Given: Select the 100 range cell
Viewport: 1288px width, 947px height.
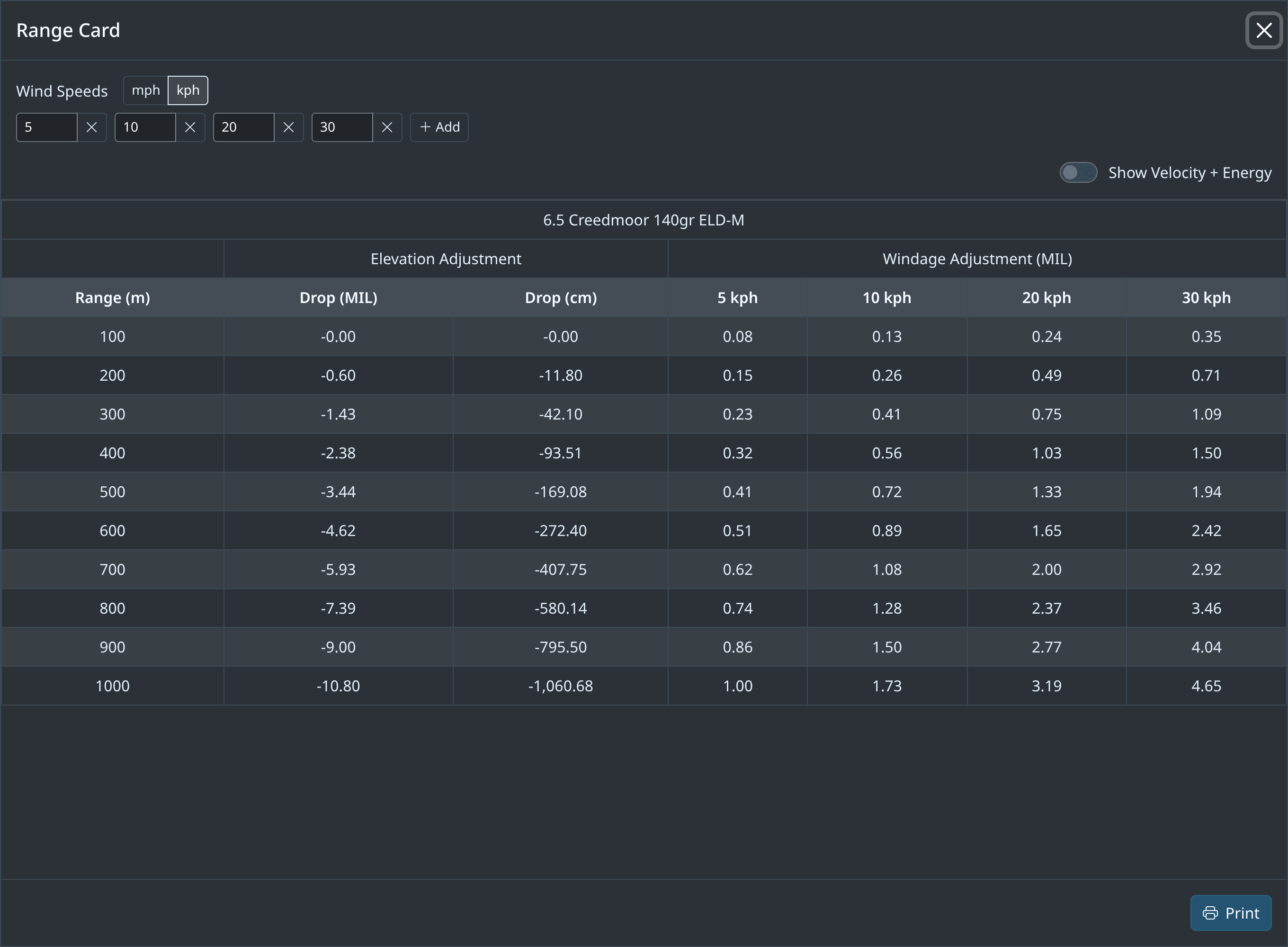Looking at the screenshot, I should point(112,337).
